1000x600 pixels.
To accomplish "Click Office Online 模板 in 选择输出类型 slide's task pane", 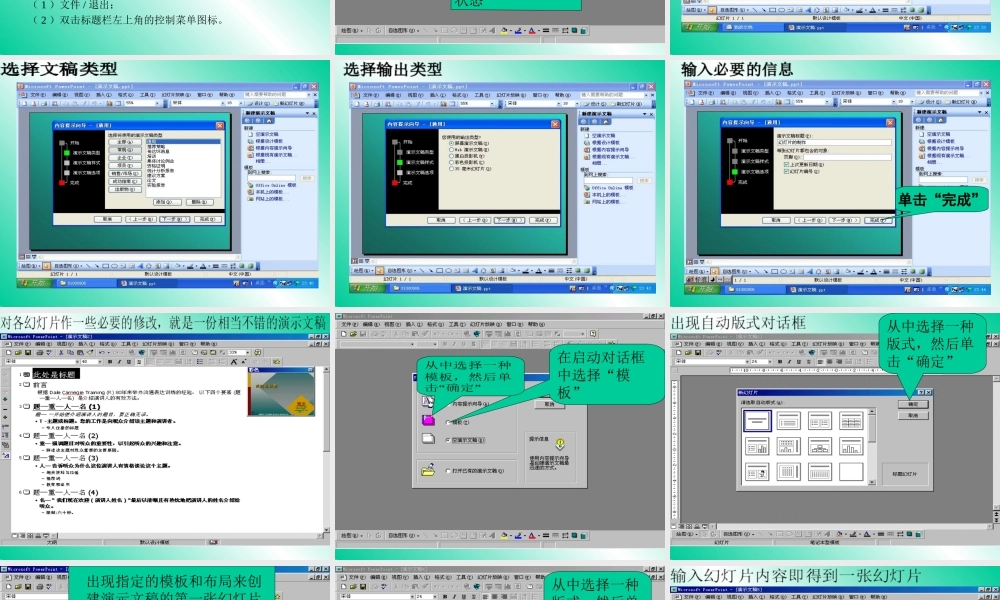I will (x=612, y=188).
